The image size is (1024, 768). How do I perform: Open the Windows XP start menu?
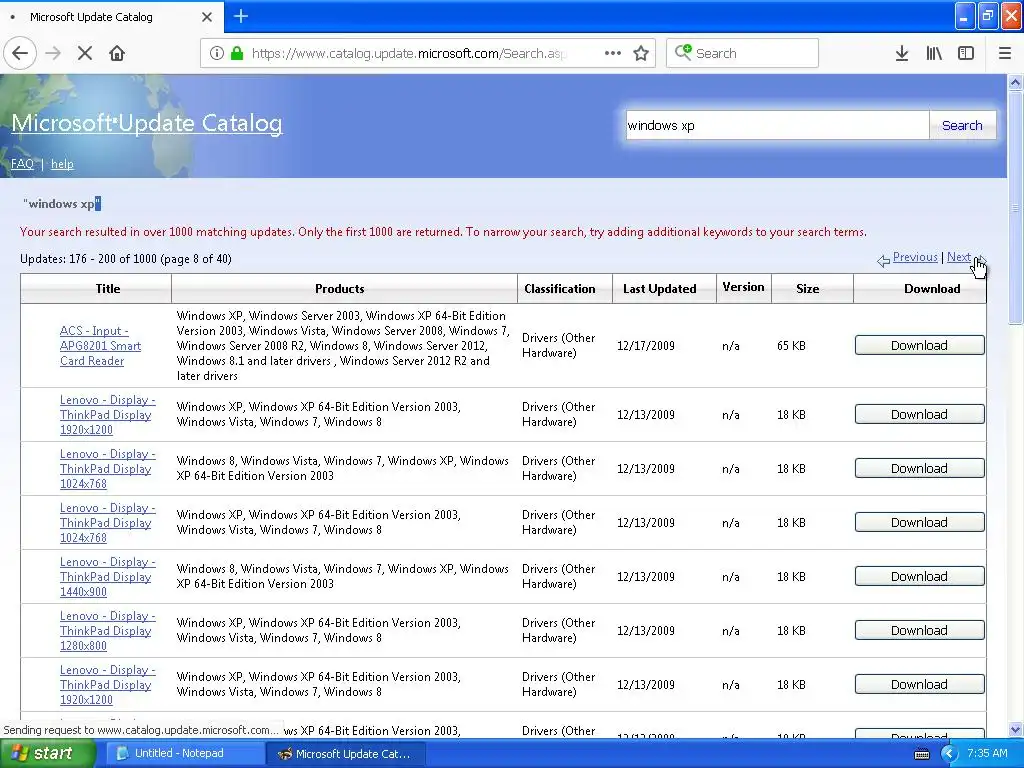[47, 753]
